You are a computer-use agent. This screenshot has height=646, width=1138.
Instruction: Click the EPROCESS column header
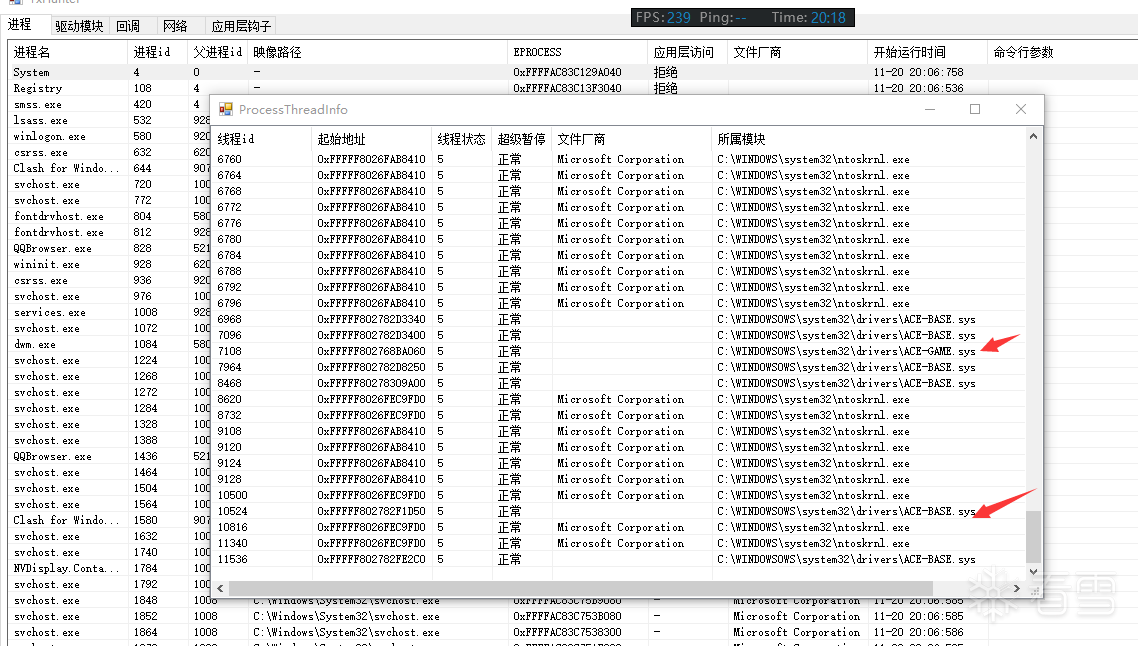click(577, 52)
